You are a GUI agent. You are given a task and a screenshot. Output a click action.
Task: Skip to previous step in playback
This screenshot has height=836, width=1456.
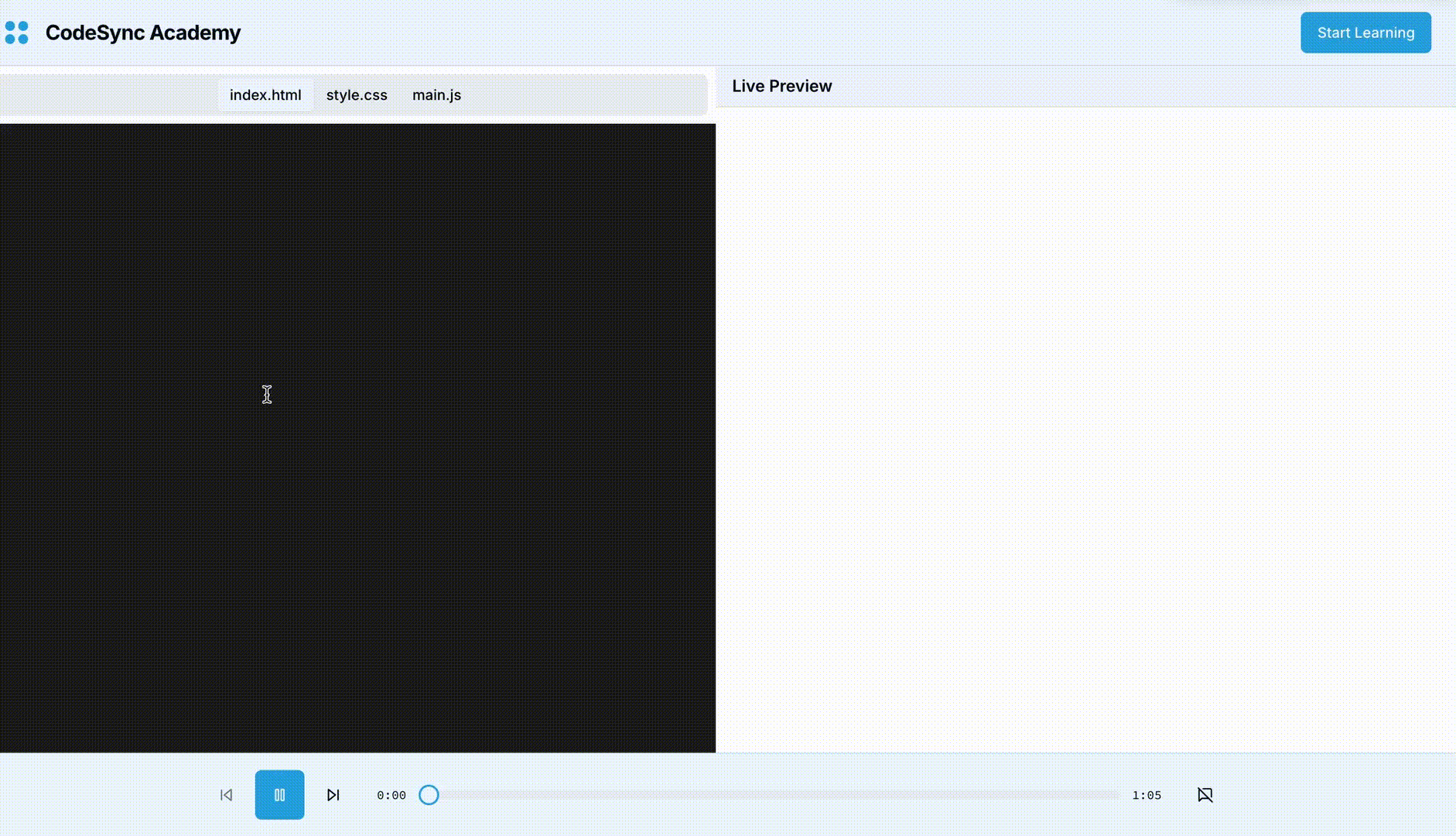pos(226,795)
